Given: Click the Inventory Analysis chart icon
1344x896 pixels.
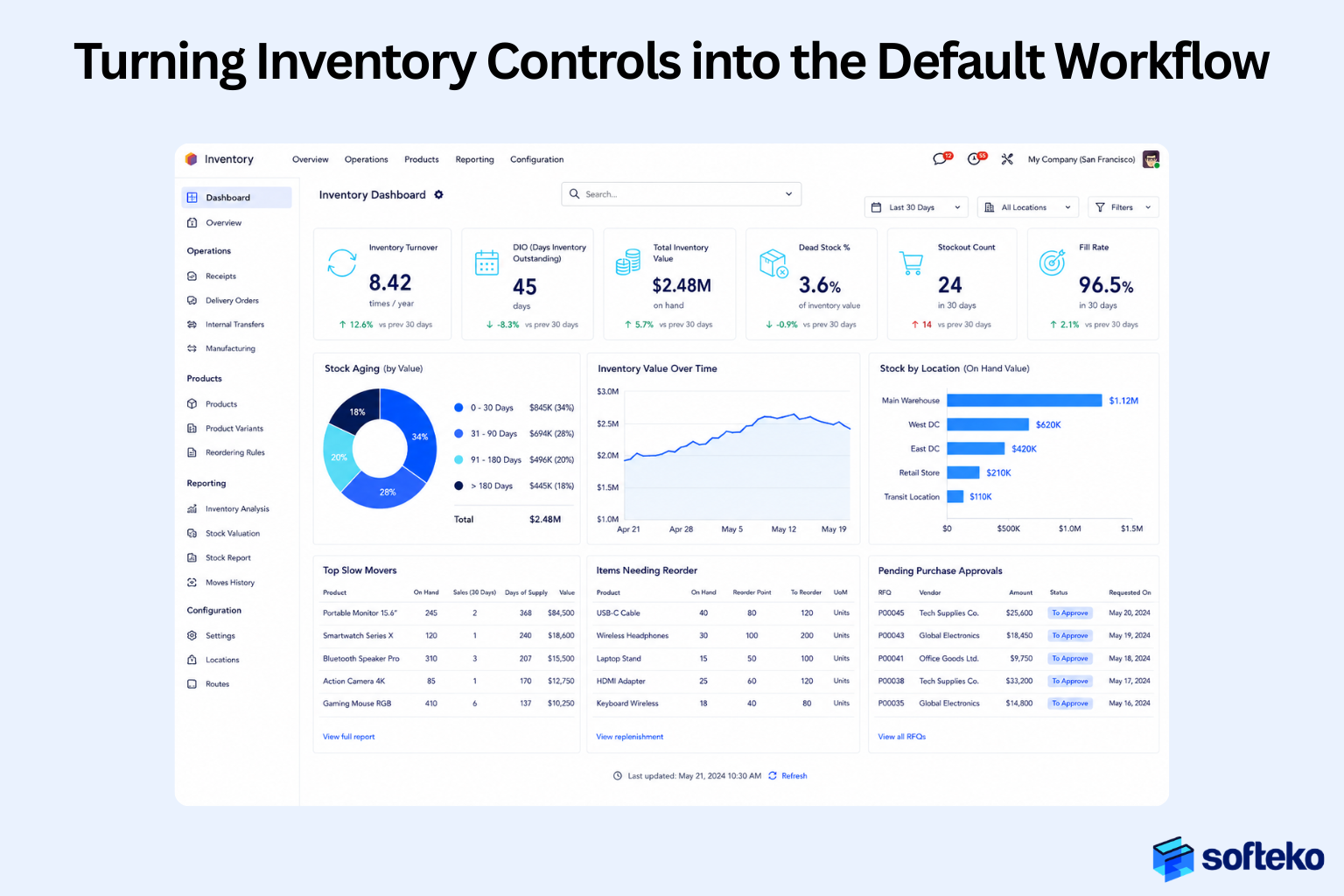Looking at the screenshot, I should click(192, 509).
